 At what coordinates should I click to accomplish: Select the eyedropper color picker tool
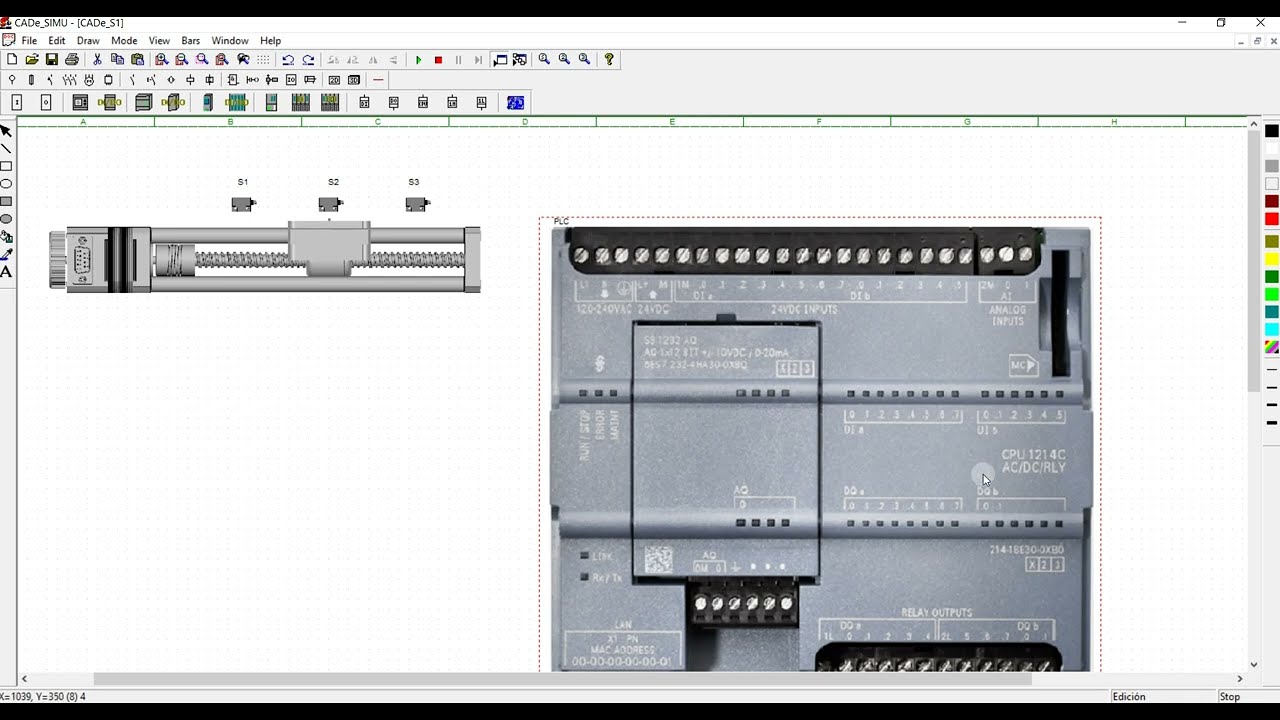pyautogui.click(x=6, y=255)
